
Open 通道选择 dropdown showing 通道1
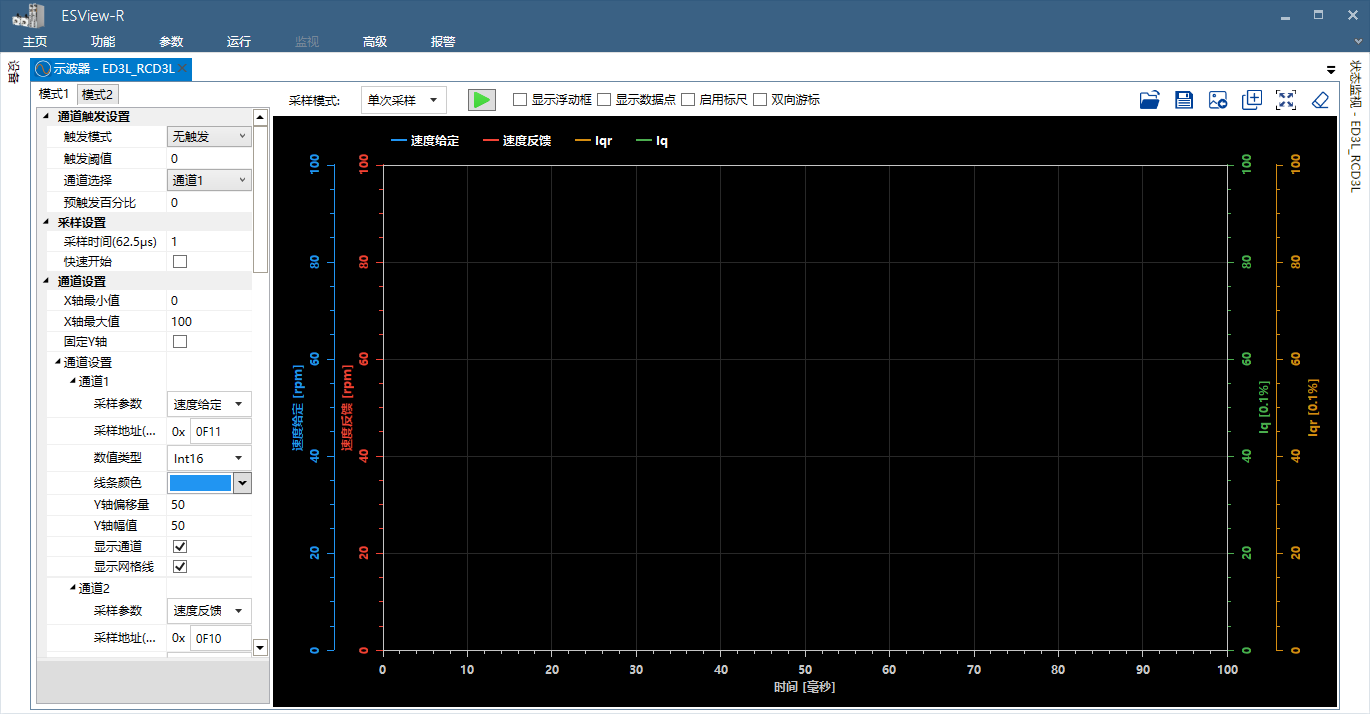pos(209,180)
